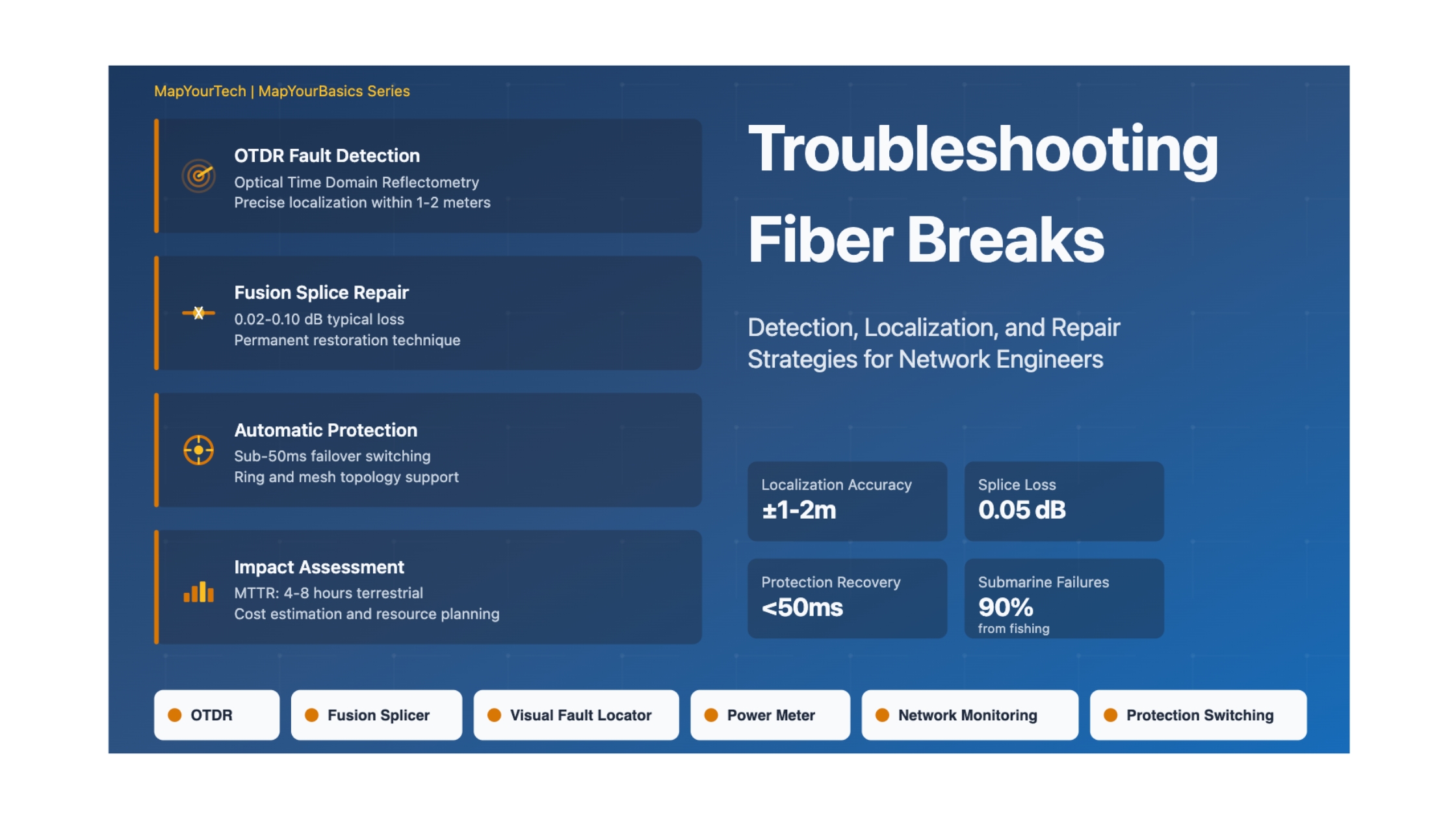Click the Impact Assessment bar chart icon

coord(198,591)
